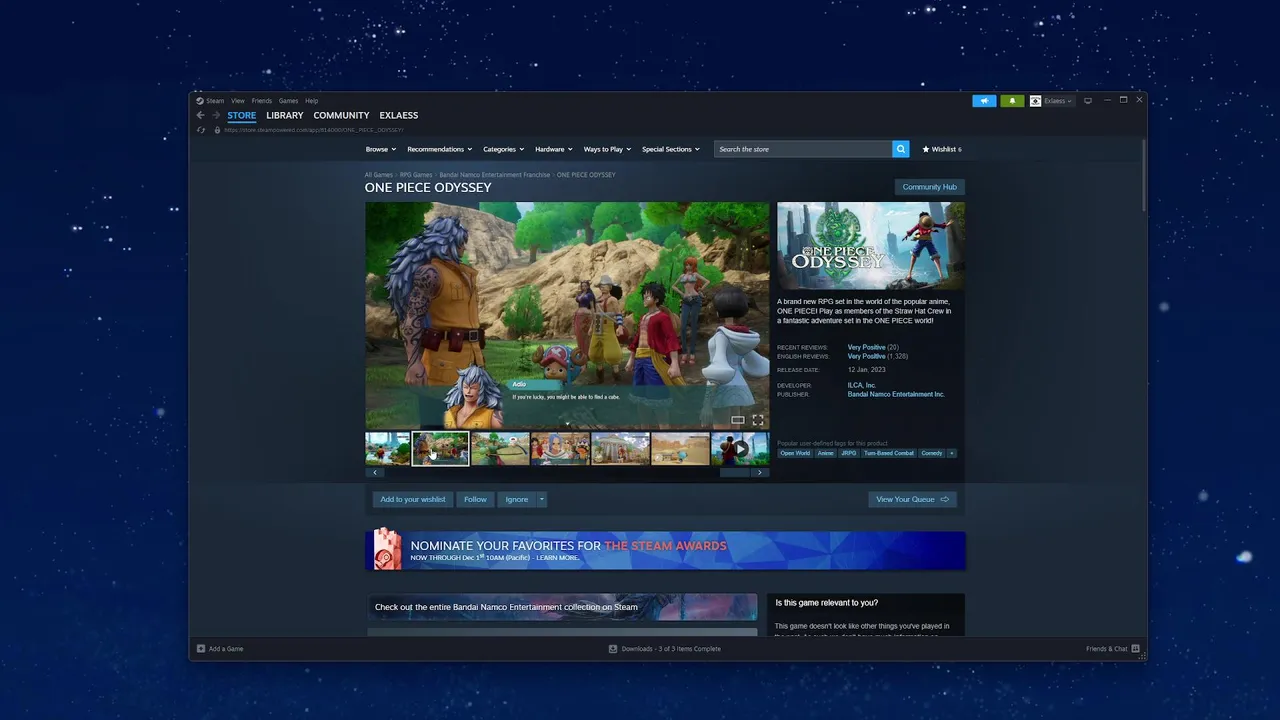Click the RPG Games breadcrumb
Screen dimensions: 1280x720
pyautogui.click(x=416, y=175)
